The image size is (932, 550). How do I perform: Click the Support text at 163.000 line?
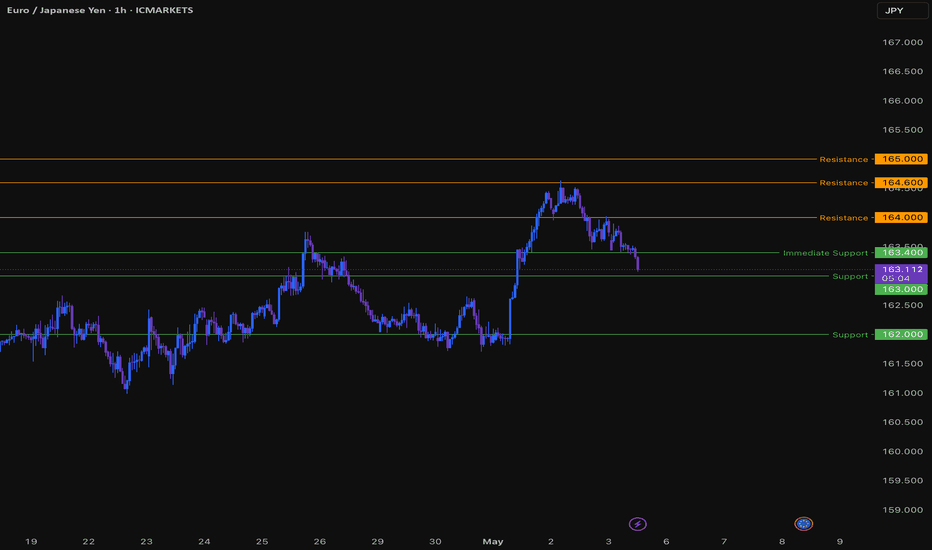(x=850, y=276)
